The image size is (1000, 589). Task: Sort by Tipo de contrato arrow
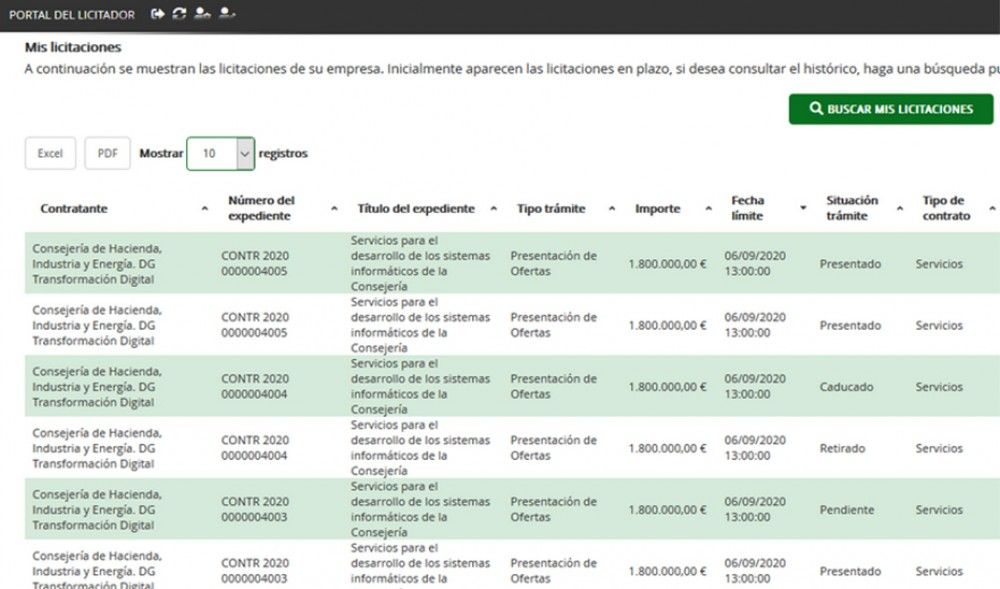tap(992, 208)
